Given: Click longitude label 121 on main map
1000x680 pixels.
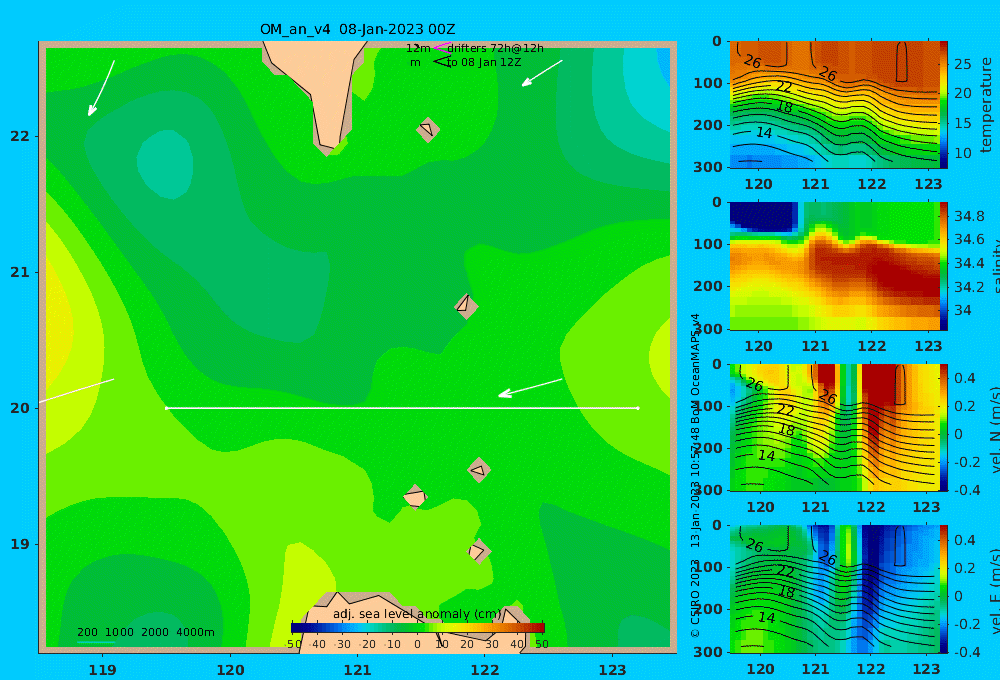Looking at the screenshot, I should (x=358, y=670).
